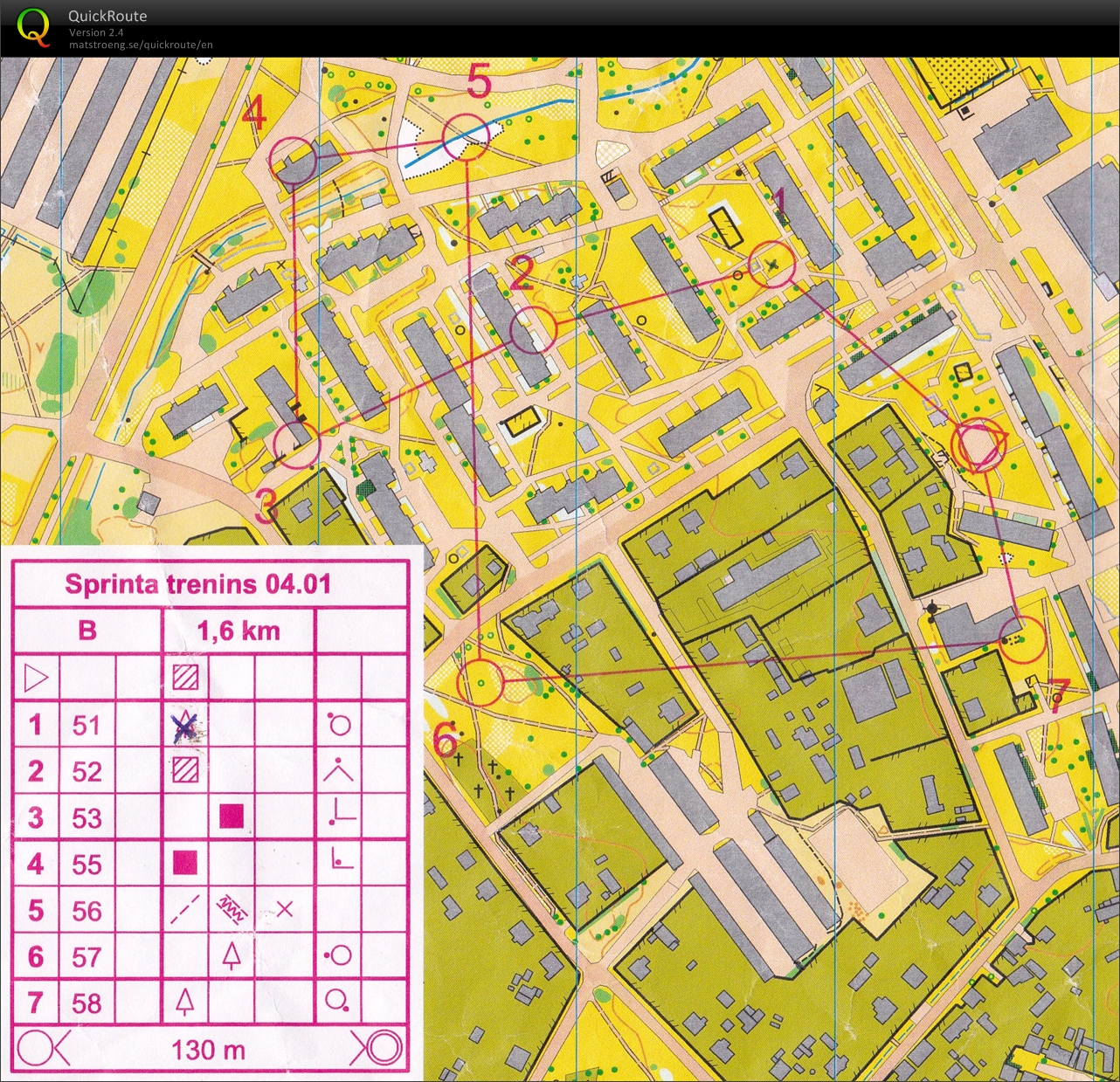Click the crossed-out symbol in row 1
1120x1082 pixels.
pos(183,724)
